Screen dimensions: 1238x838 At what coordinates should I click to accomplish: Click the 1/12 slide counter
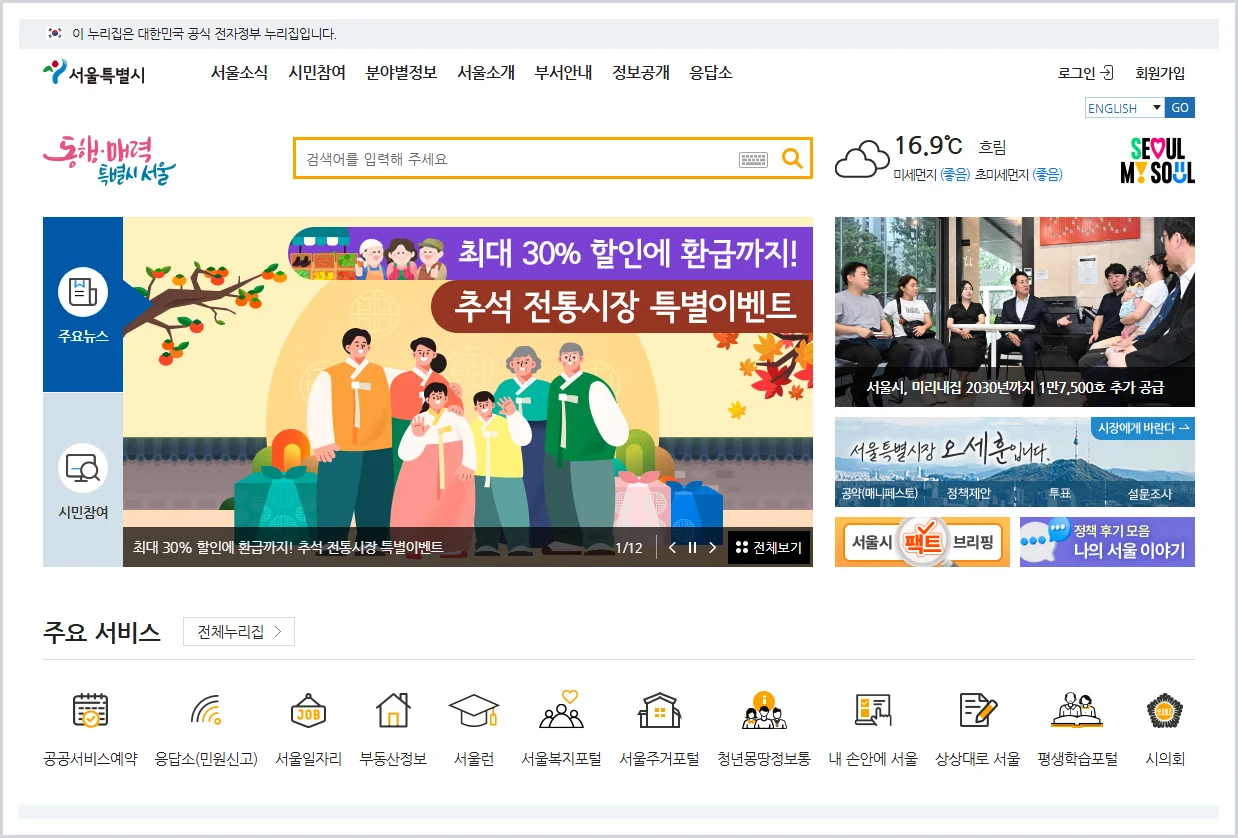[x=629, y=548]
